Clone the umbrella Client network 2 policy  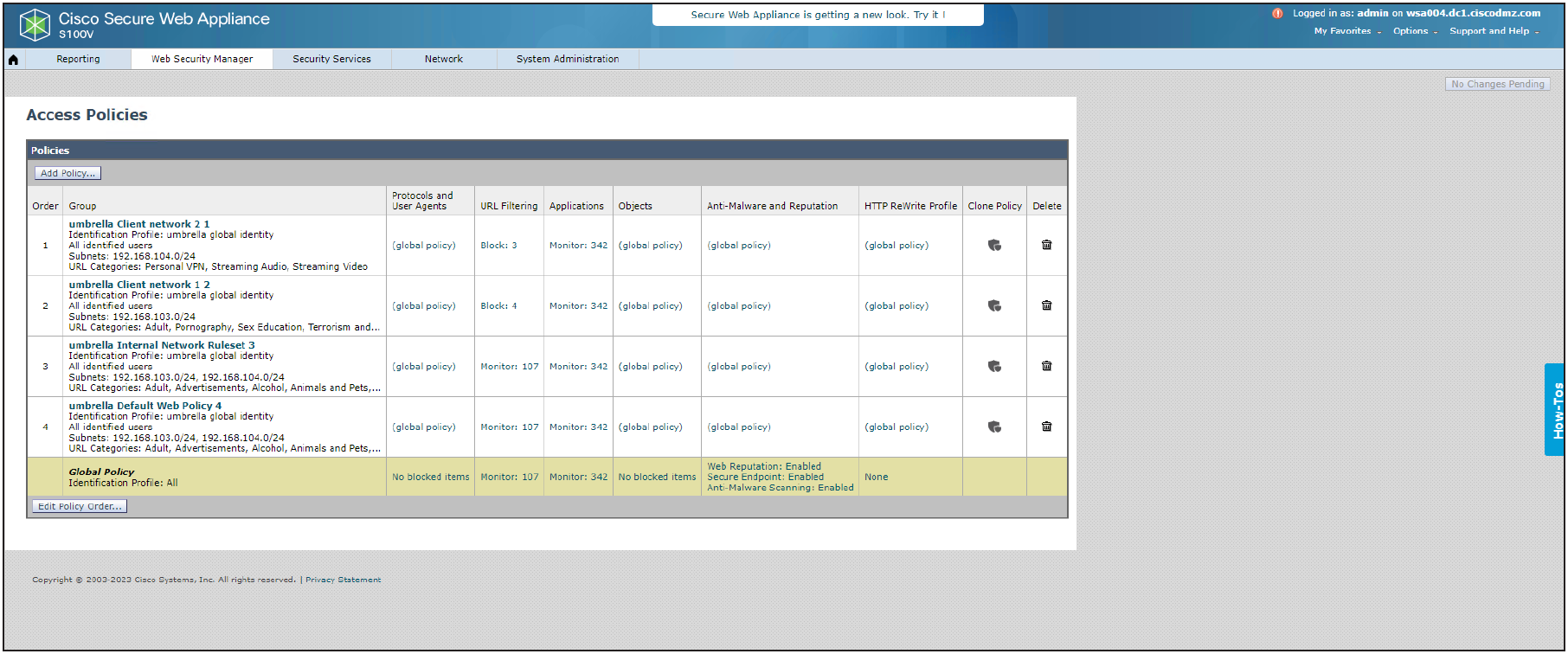[994, 246]
